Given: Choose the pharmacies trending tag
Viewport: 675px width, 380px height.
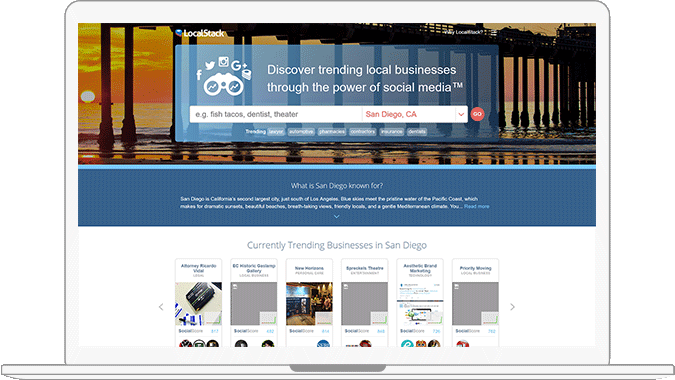Looking at the screenshot, I should point(331,132).
